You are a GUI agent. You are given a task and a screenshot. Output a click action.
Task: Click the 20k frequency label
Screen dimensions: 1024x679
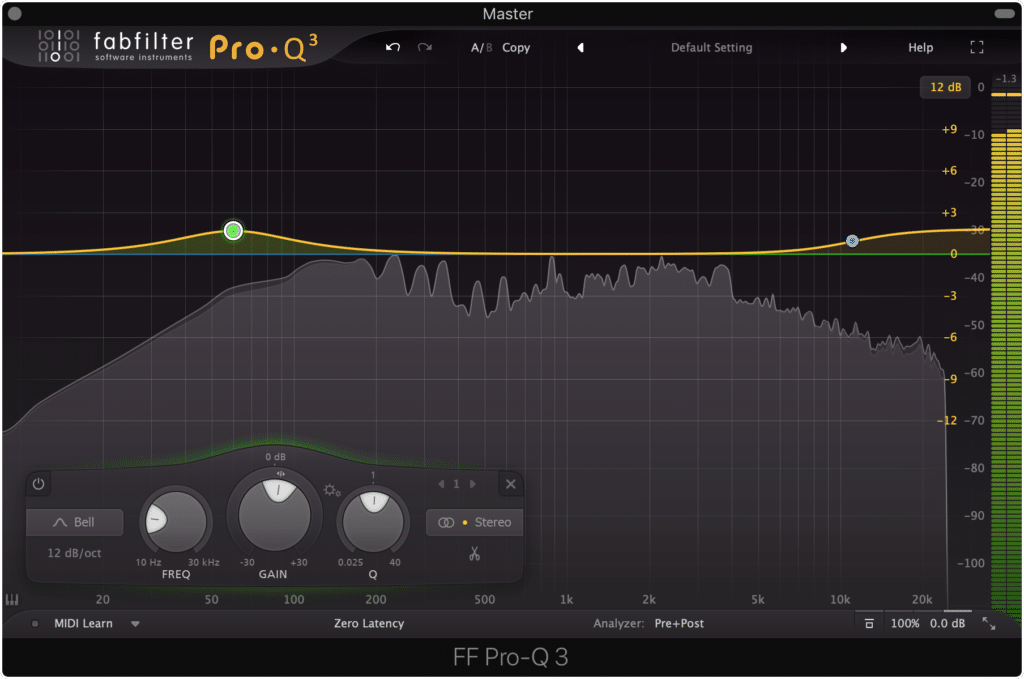(922, 599)
